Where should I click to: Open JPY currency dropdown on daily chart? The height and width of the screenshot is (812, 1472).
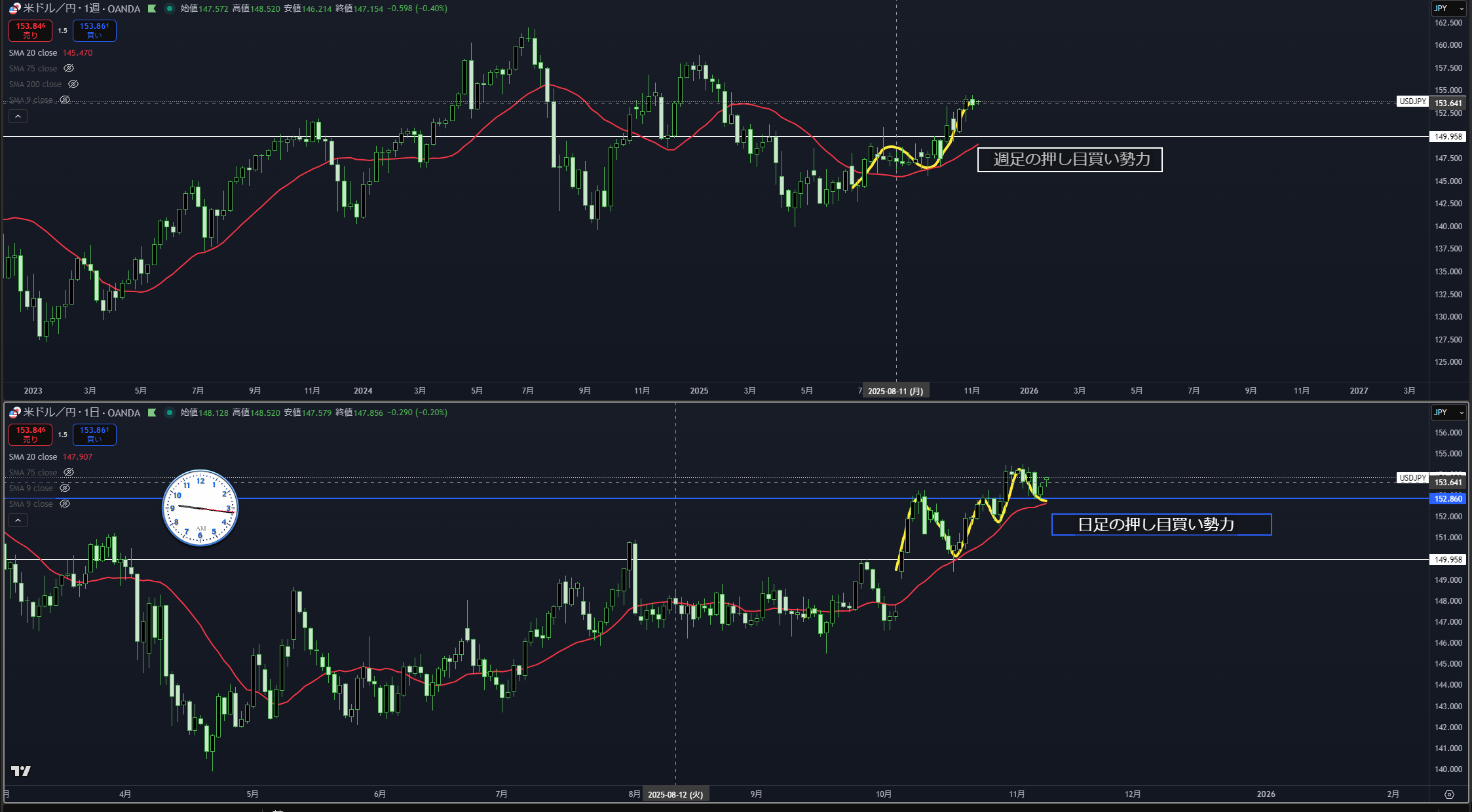1448,413
